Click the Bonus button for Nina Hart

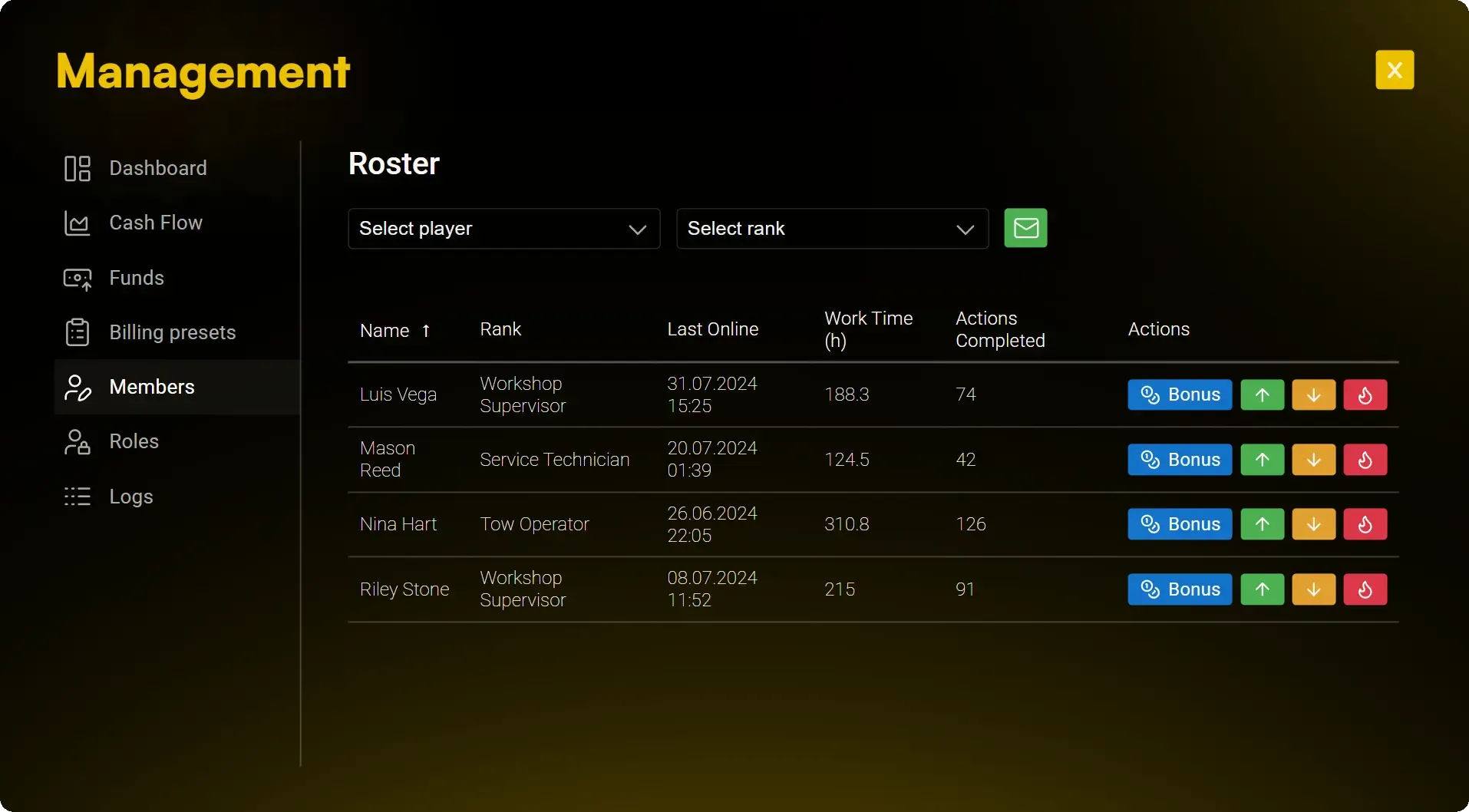[x=1180, y=524]
